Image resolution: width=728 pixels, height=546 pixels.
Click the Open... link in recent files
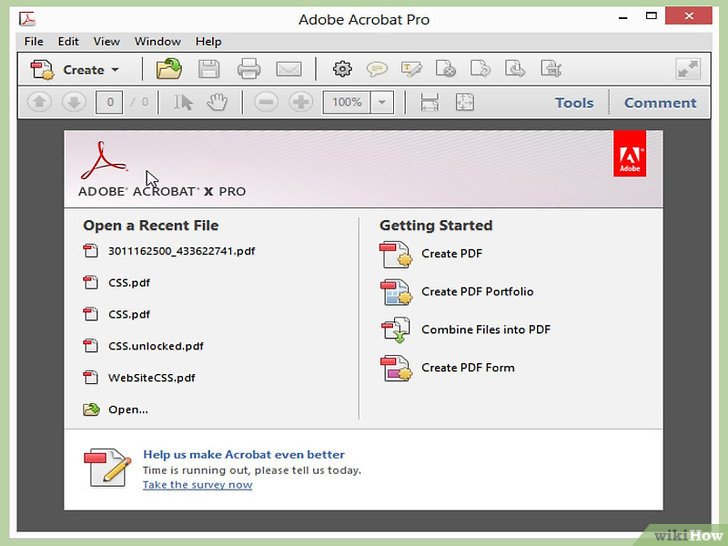point(128,410)
